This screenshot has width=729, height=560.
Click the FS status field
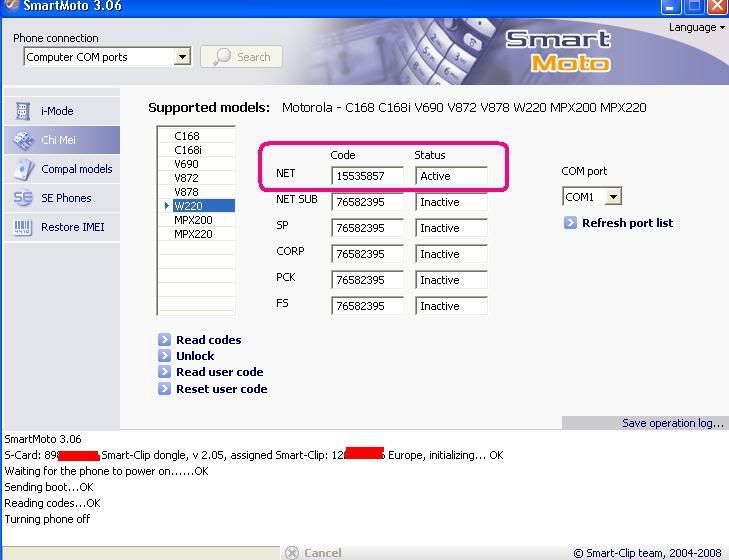coord(451,306)
